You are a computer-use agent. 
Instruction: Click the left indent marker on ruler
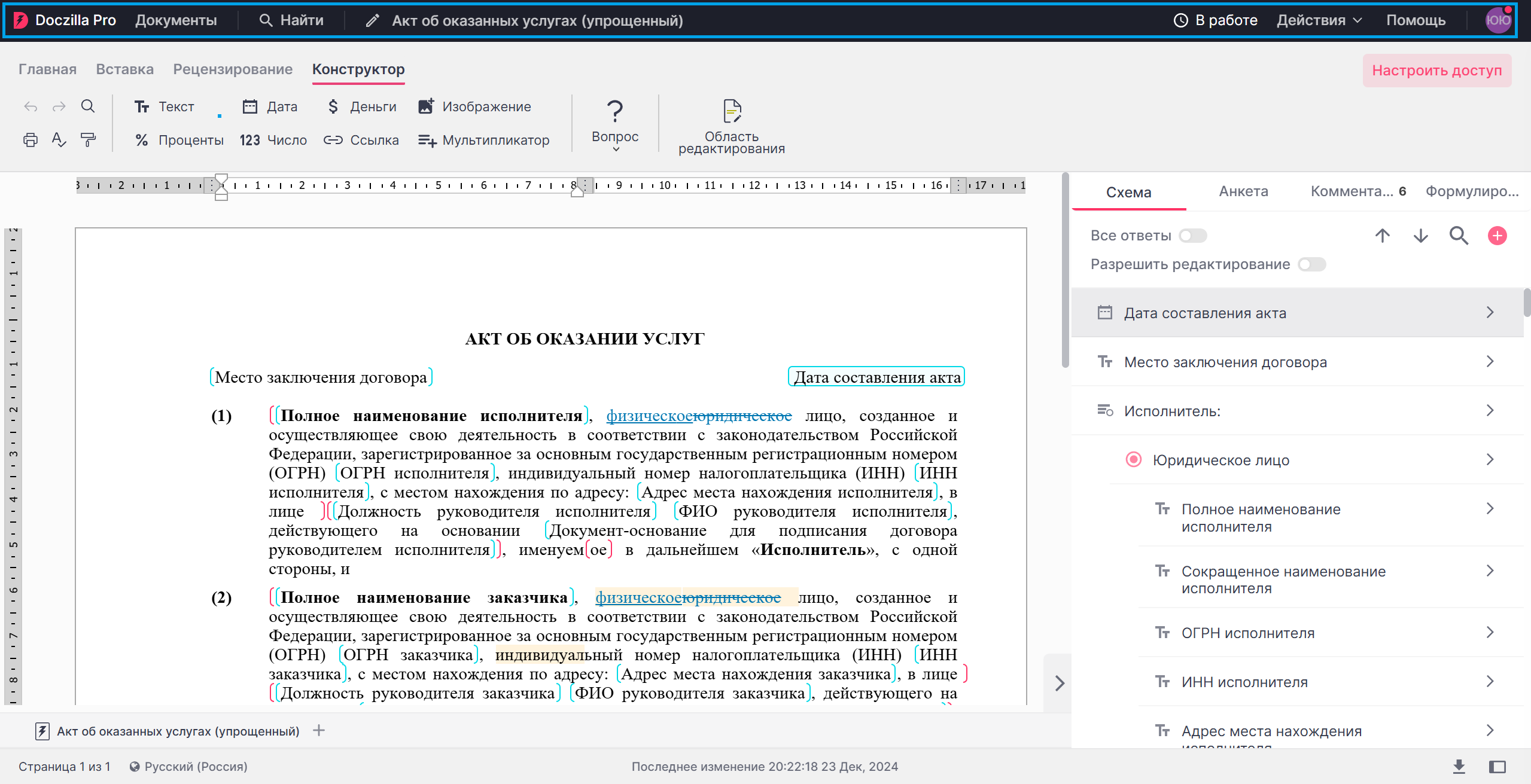[x=221, y=196]
